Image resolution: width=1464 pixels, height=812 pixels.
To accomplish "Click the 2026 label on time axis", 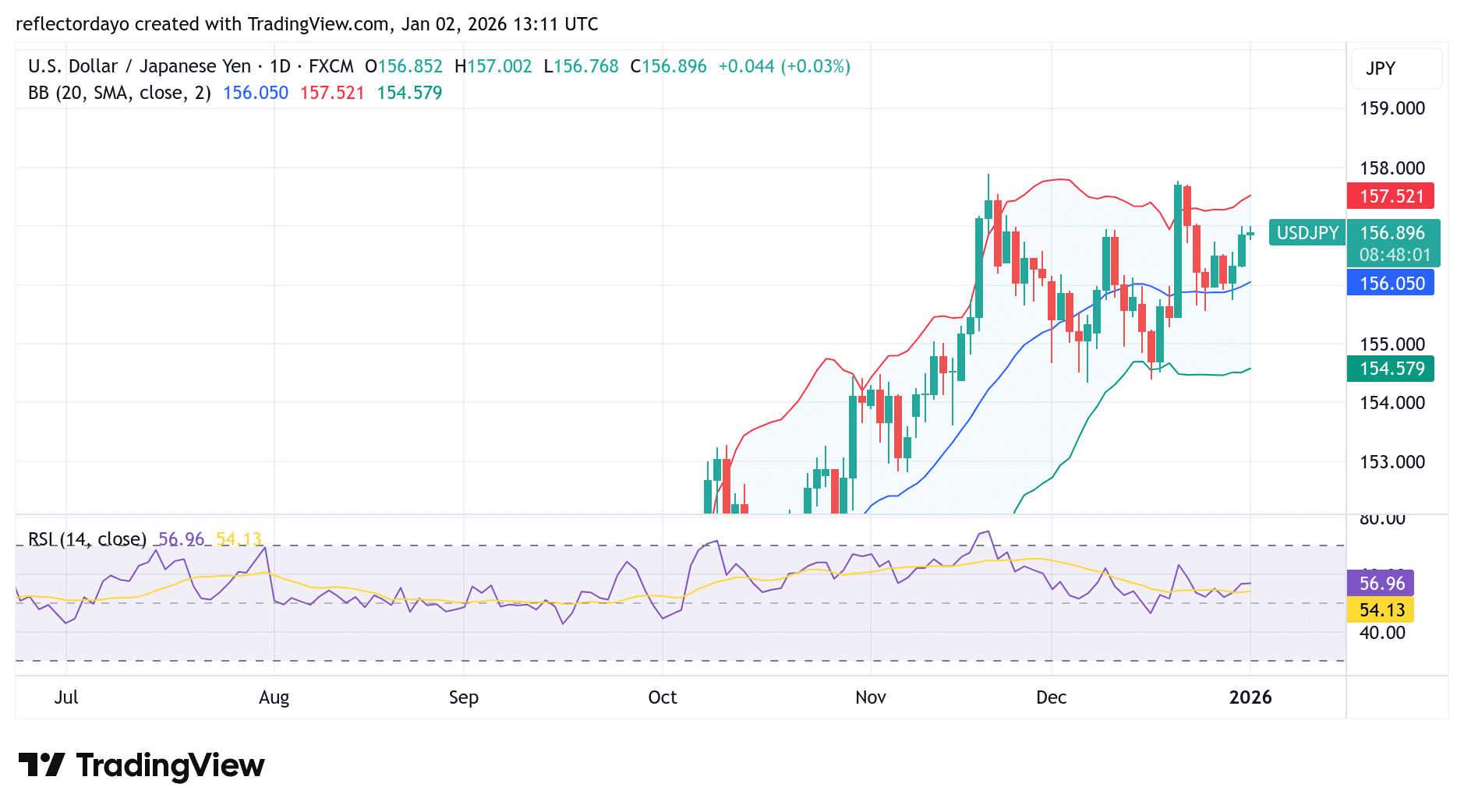I will tap(1250, 697).
